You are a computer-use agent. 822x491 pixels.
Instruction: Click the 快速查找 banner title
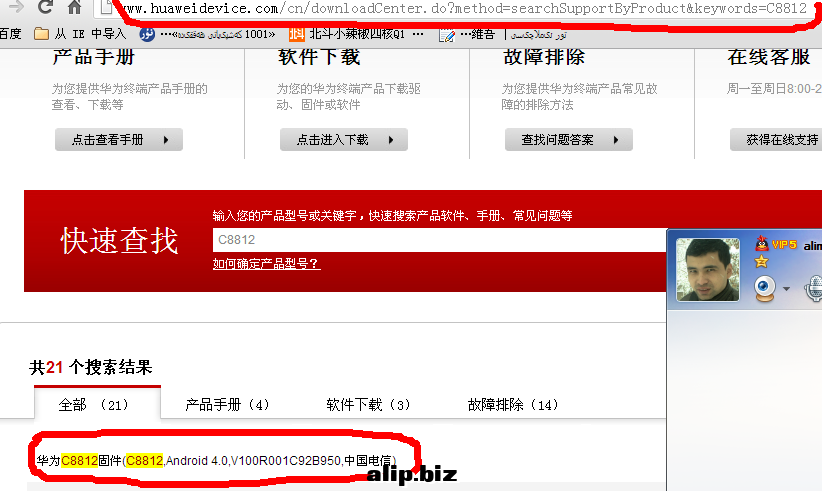[x=120, y=241]
